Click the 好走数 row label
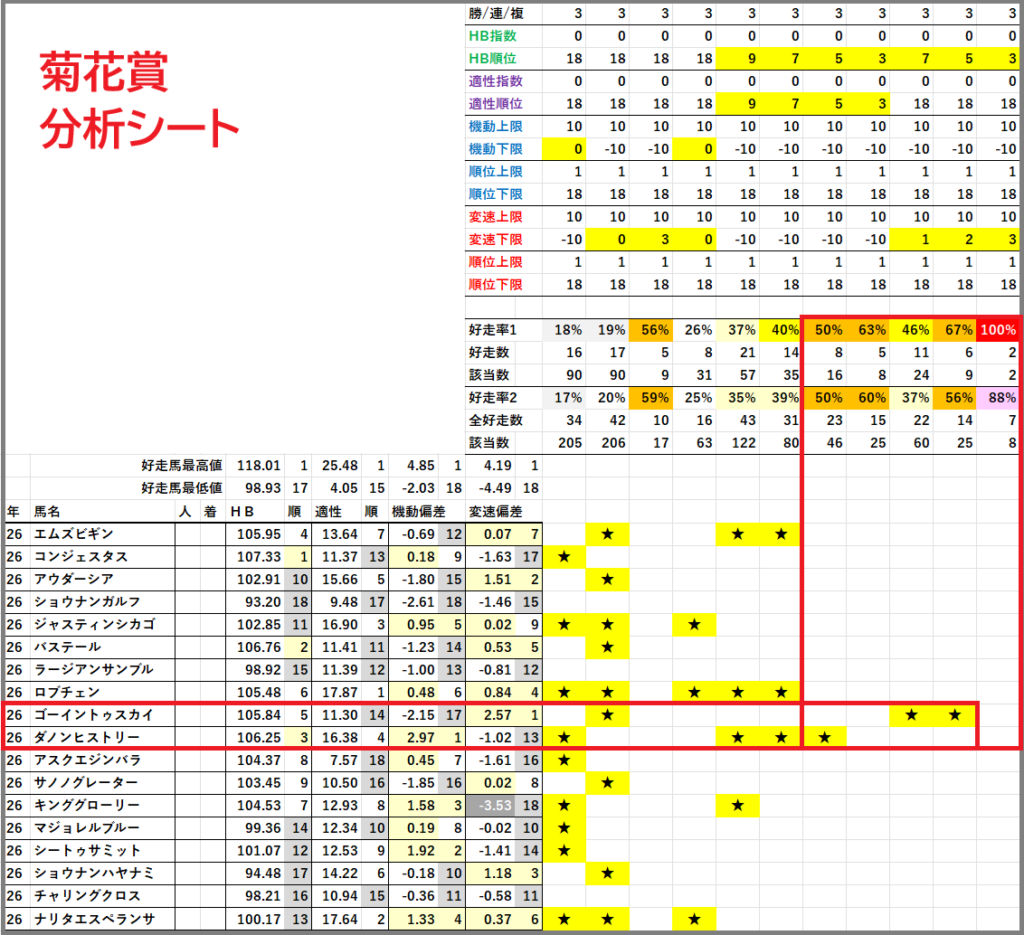This screenshot has width=1024, height=935. [x=488, y=353]
